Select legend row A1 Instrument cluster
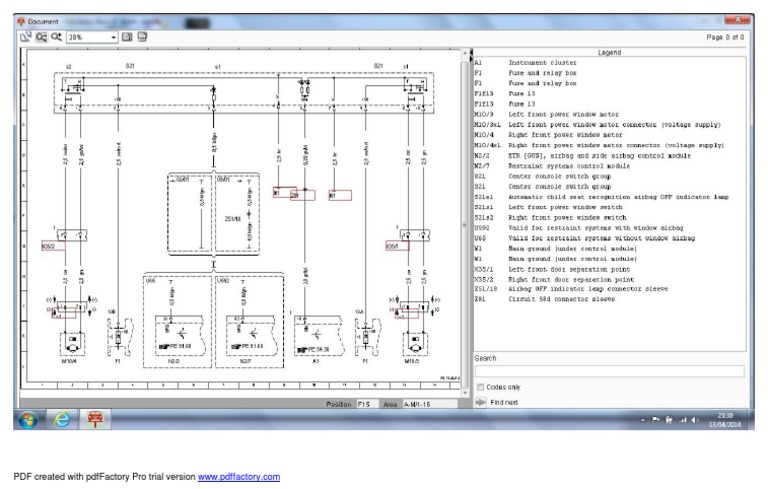The width and height of the screenshot is (768, 489). coord(609,63)
